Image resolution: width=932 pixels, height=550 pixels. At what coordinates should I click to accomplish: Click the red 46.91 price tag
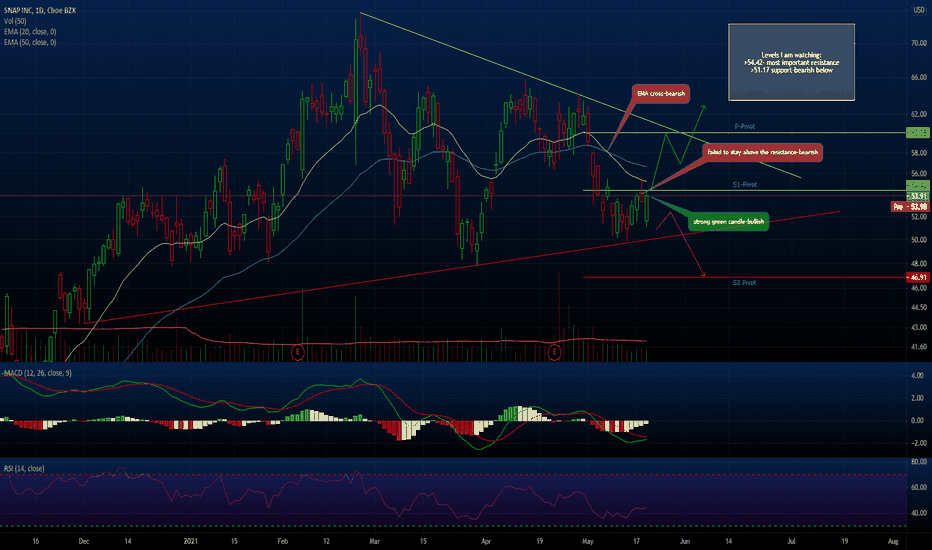918,278
